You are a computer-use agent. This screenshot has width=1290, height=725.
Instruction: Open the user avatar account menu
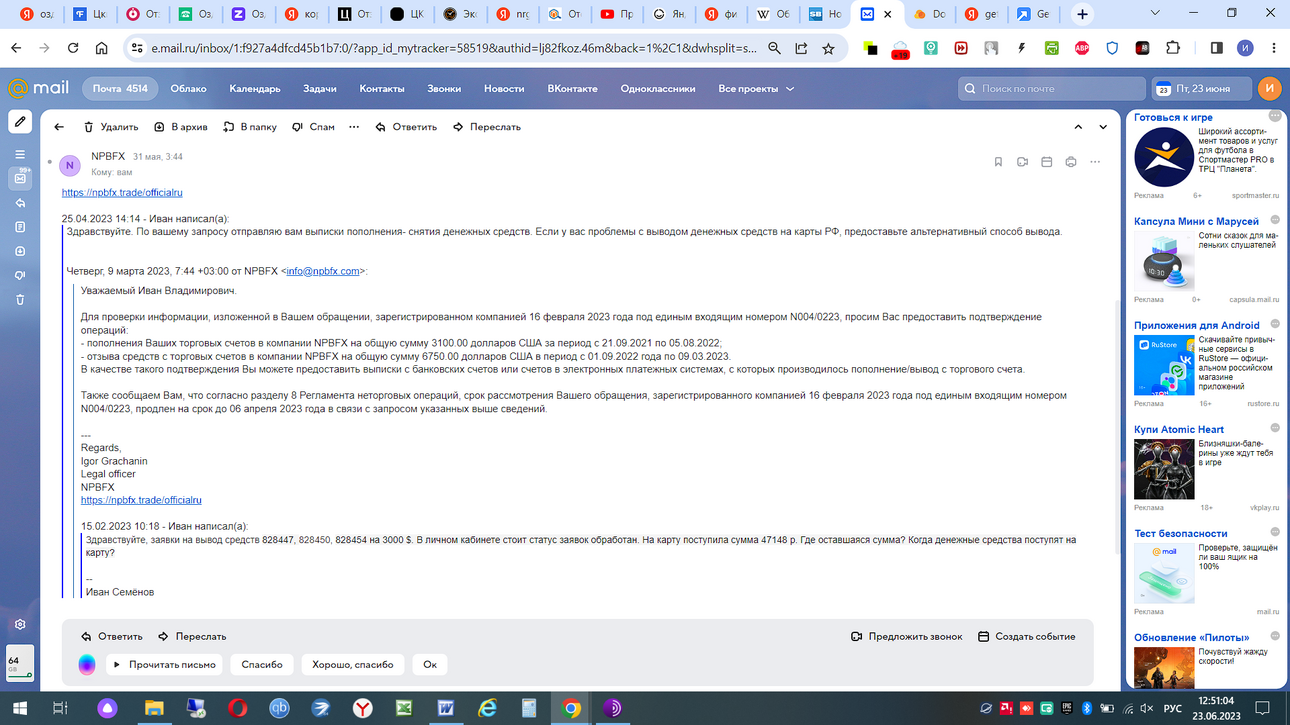coord(1269,88)
